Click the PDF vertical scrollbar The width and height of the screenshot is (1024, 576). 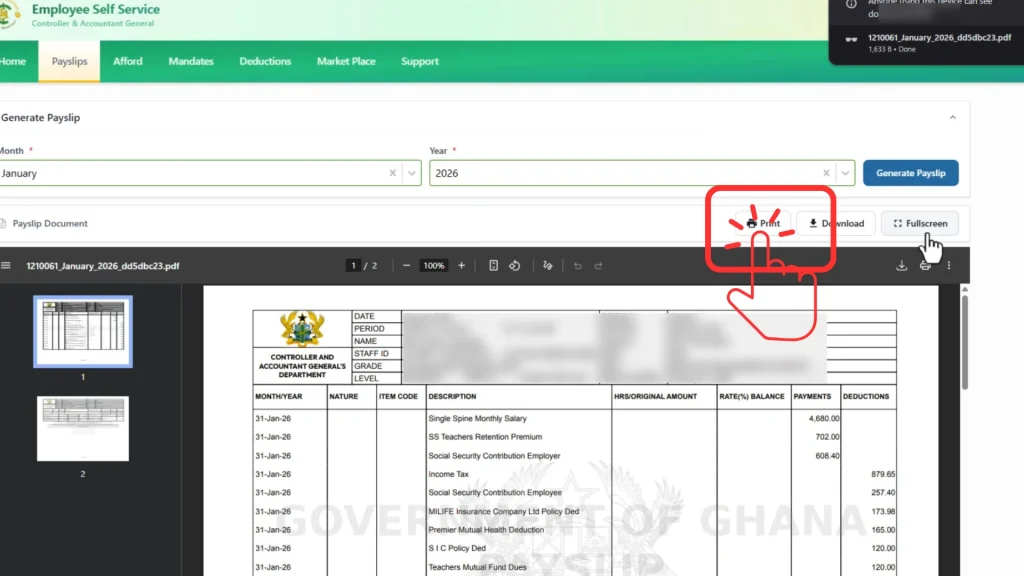965,343
